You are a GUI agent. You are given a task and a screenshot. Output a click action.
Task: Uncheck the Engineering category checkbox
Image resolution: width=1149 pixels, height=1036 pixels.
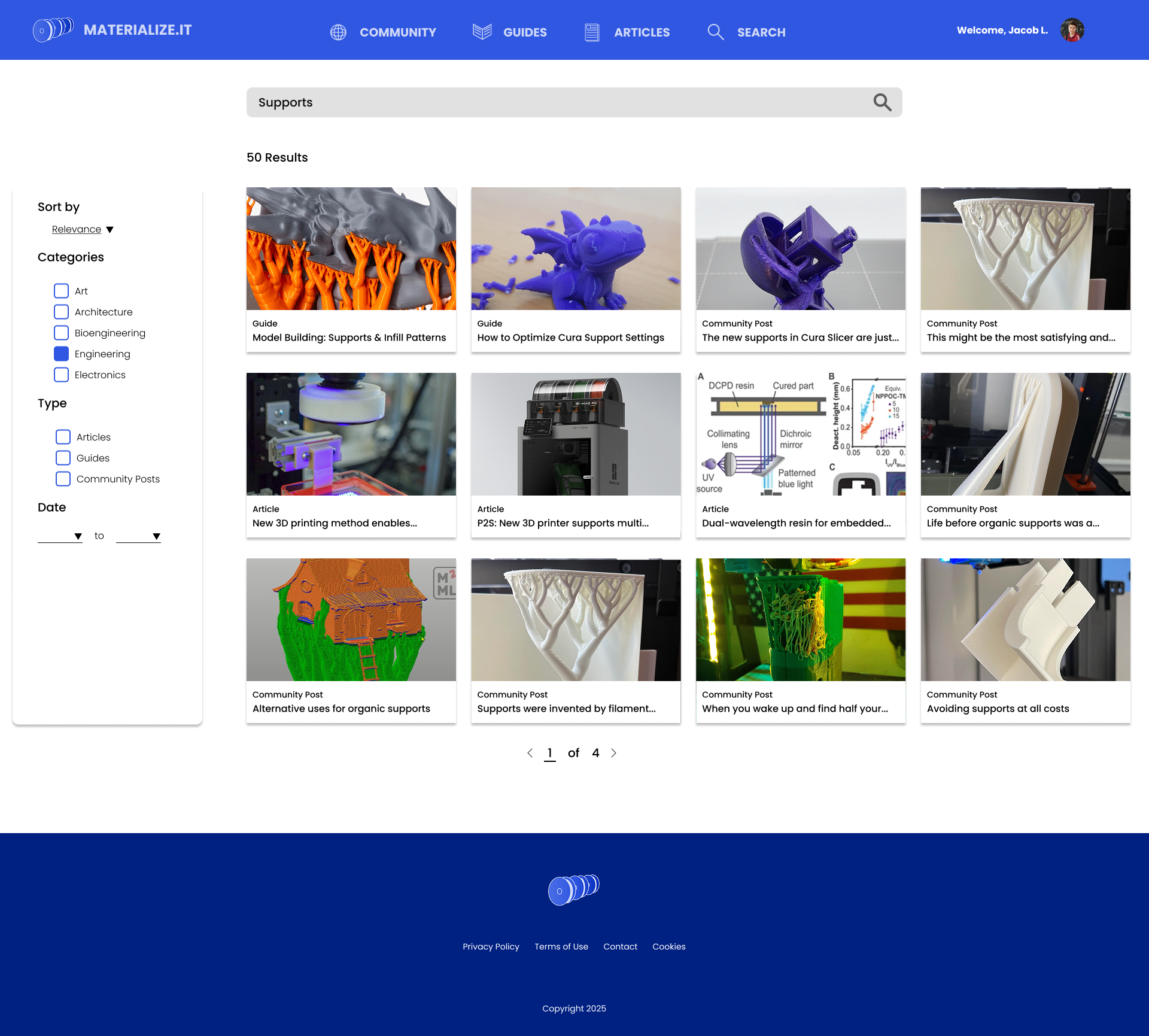61,354
